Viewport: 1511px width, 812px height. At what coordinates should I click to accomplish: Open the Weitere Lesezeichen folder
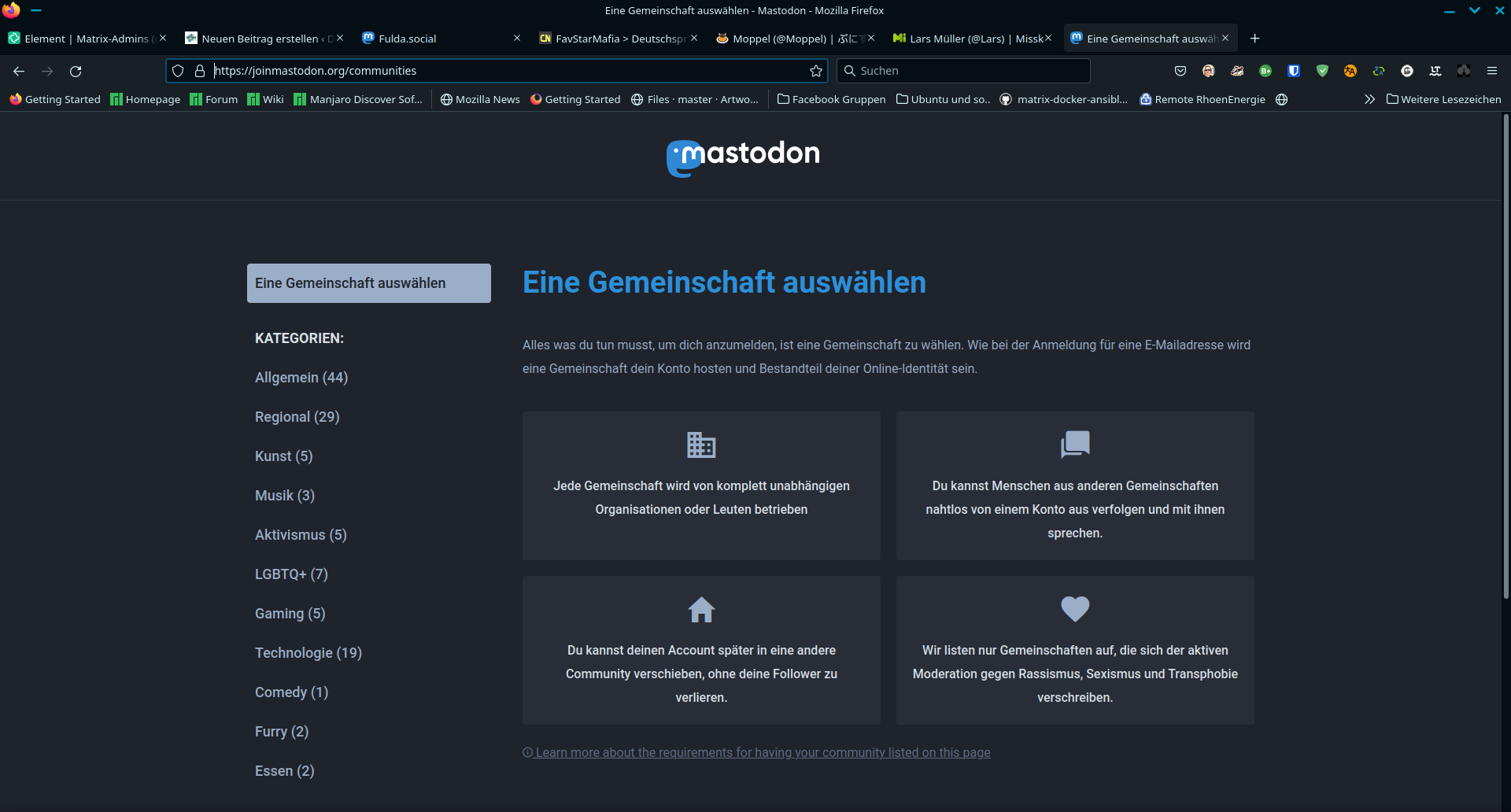[x=1443, y=99]
